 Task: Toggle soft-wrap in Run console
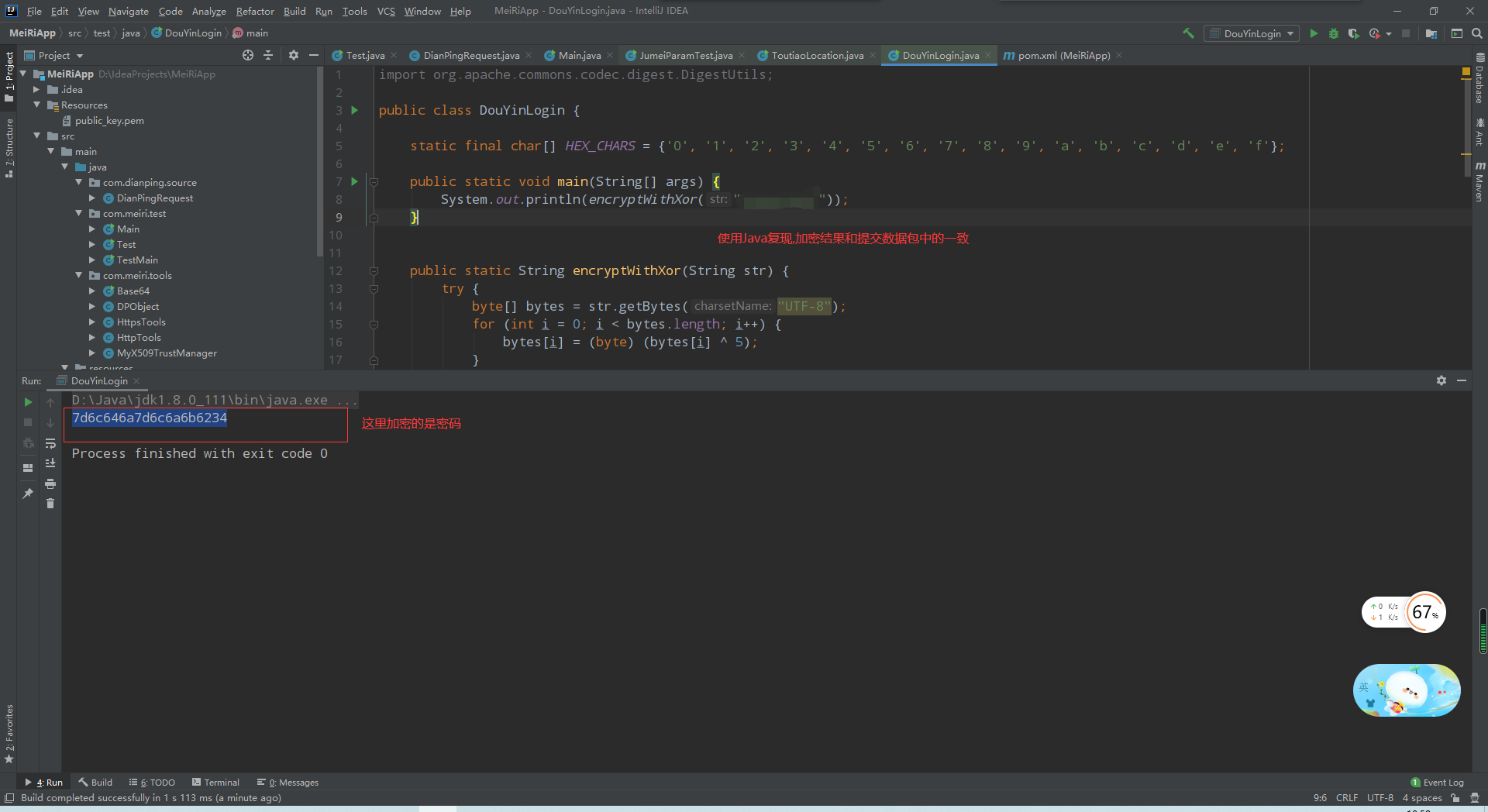coord(50,443)
